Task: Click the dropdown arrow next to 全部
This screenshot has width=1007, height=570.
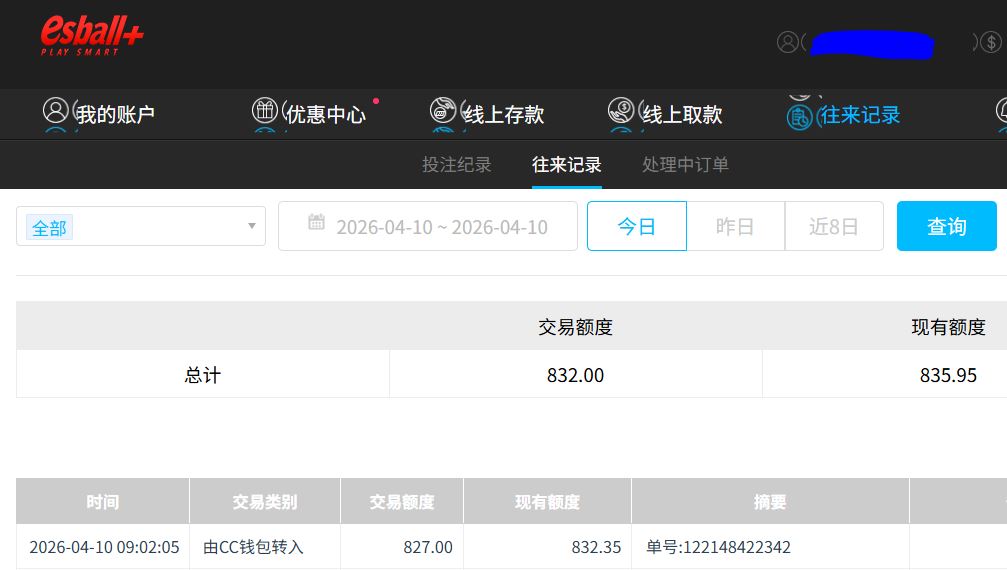Action: [x=252, y=226]
